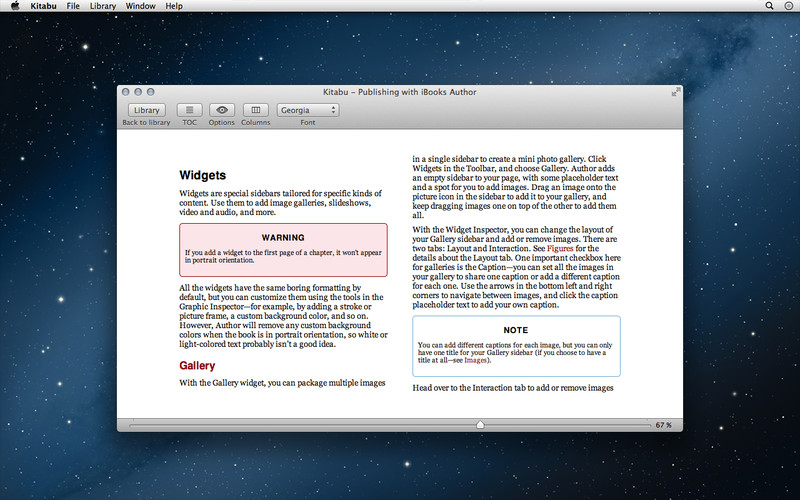Screen dimensions: 800x500
Task: Open the Window menu
Action: [x=140, y=6]
